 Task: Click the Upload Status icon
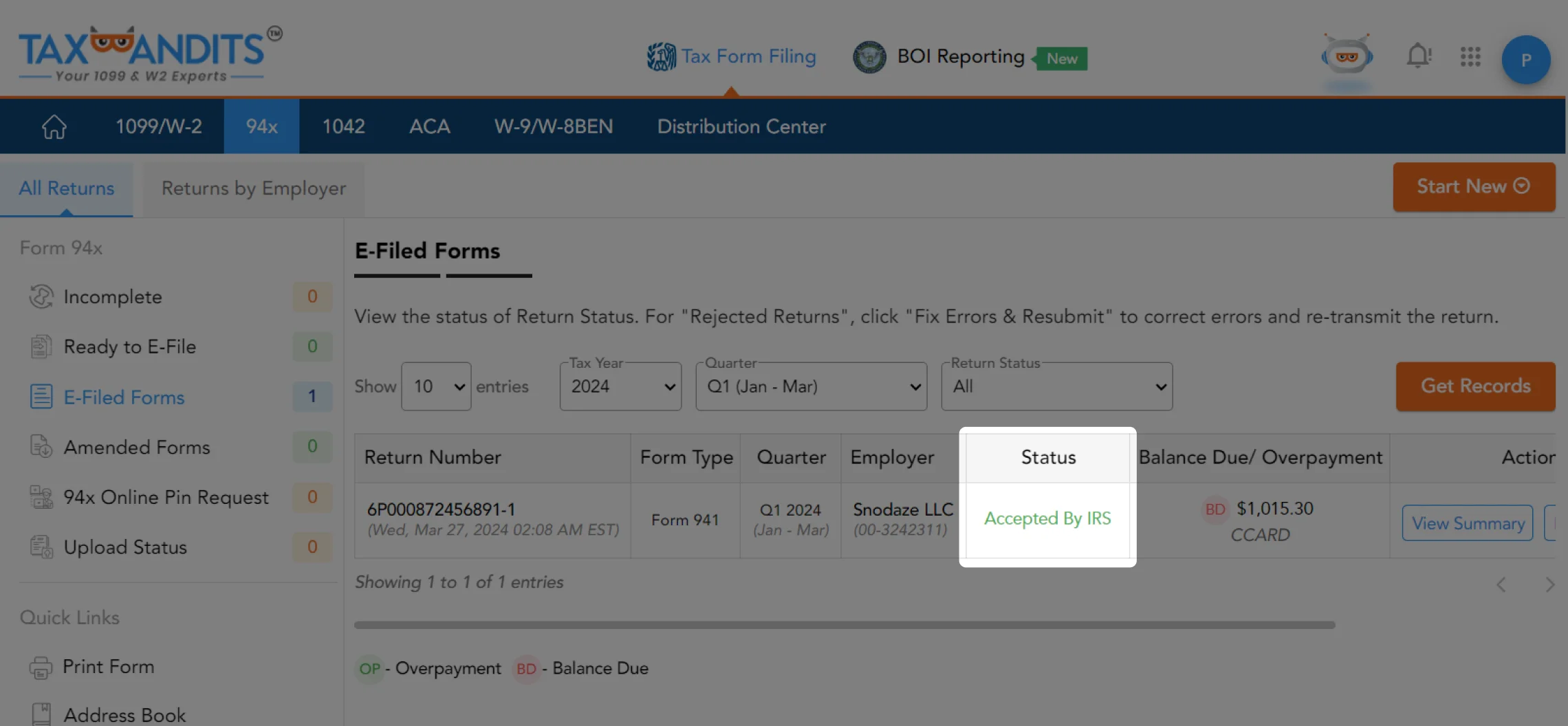click(41, 547)
